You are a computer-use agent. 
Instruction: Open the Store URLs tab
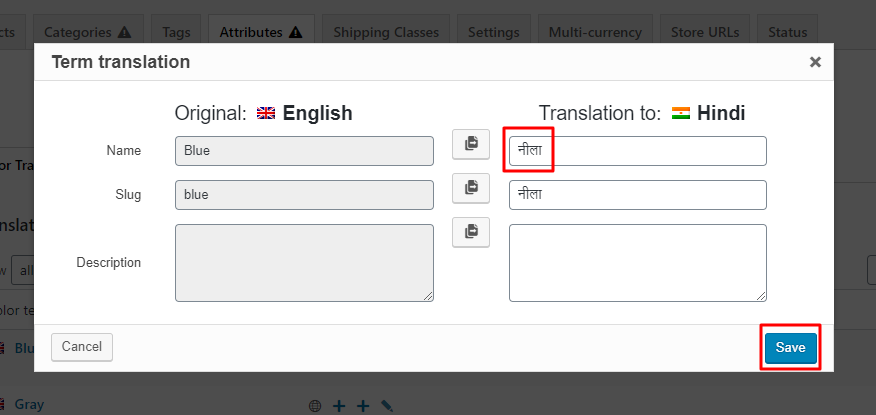706,32
